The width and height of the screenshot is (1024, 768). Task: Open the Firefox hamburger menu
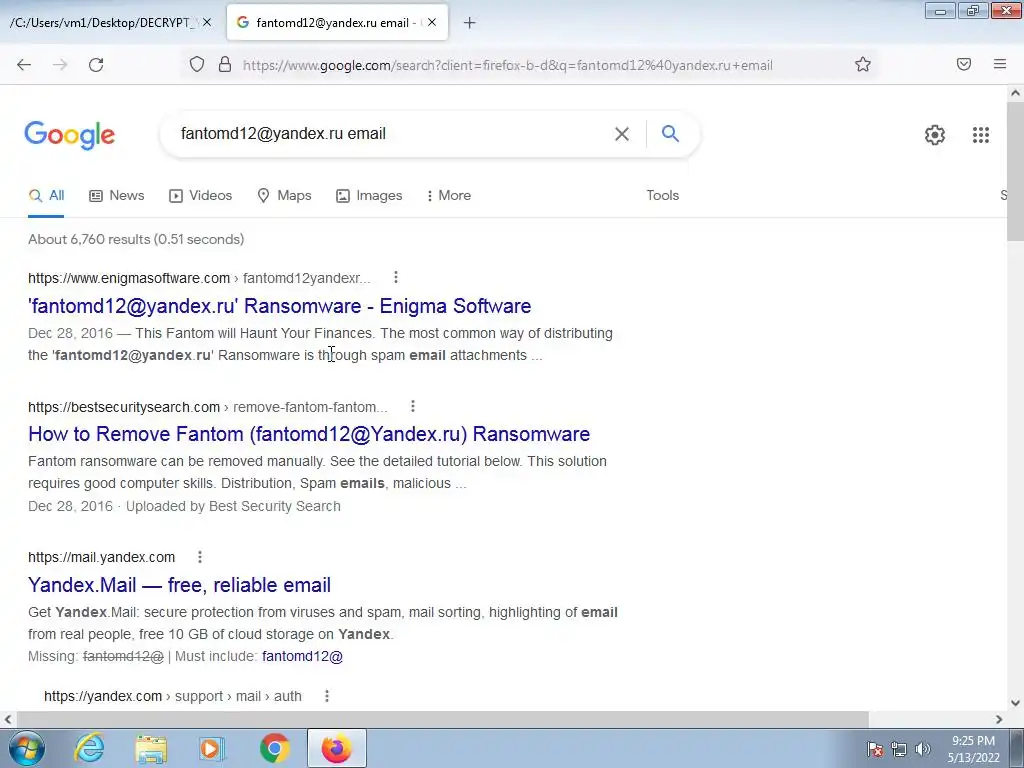1000,64
